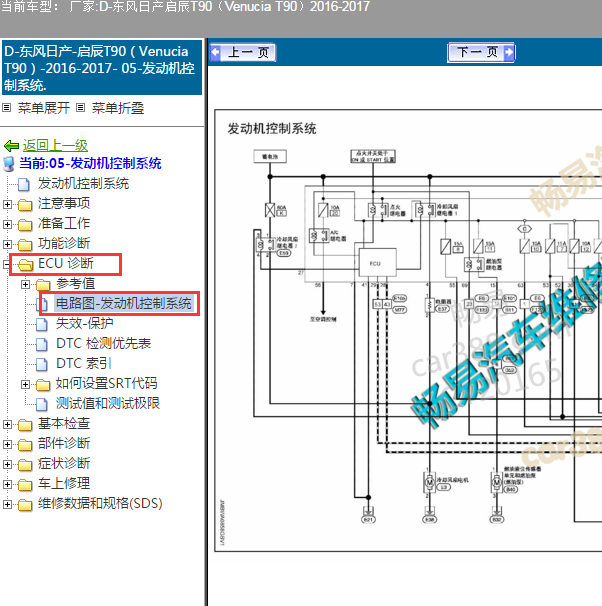Click the 功能诊断 folder icon
The width and height of the screenshot is (602, 606).
[25, 245]
